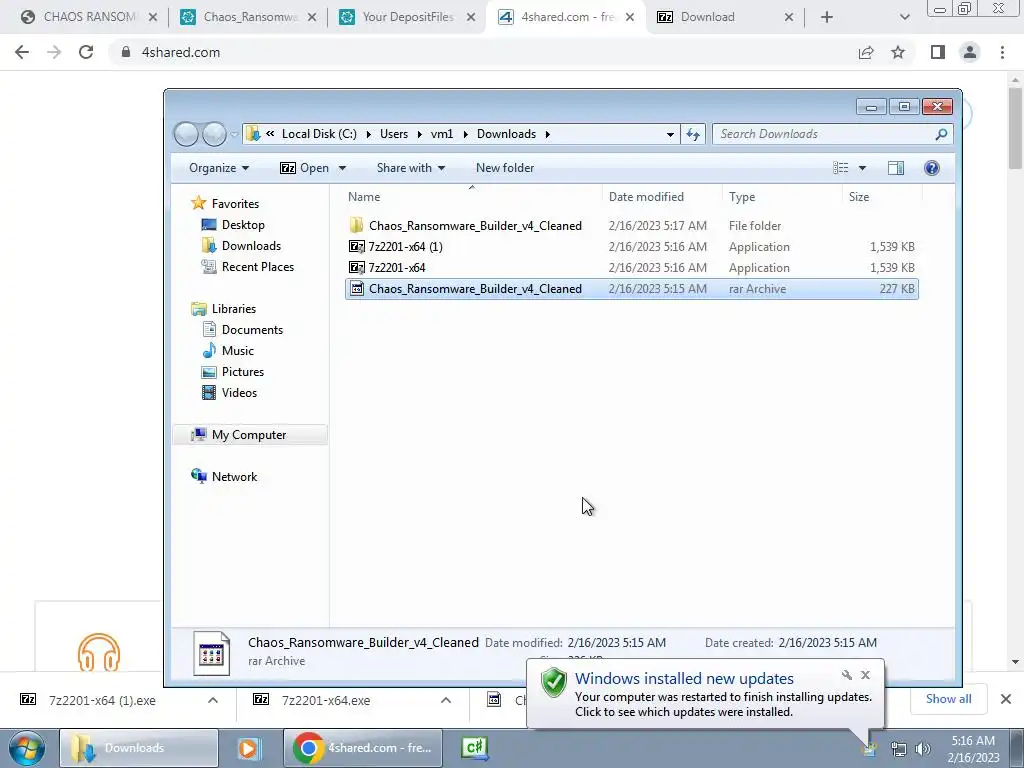This screenshot has height=768, width=1024.
Task: Select the 7z2201-x64 (1) application icon
Action: pos(357,246)
